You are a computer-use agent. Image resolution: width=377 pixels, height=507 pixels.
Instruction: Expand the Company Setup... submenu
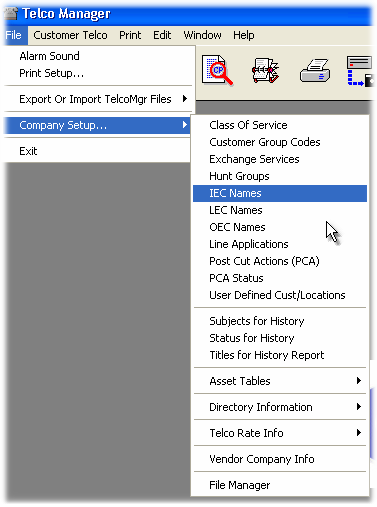98,125
